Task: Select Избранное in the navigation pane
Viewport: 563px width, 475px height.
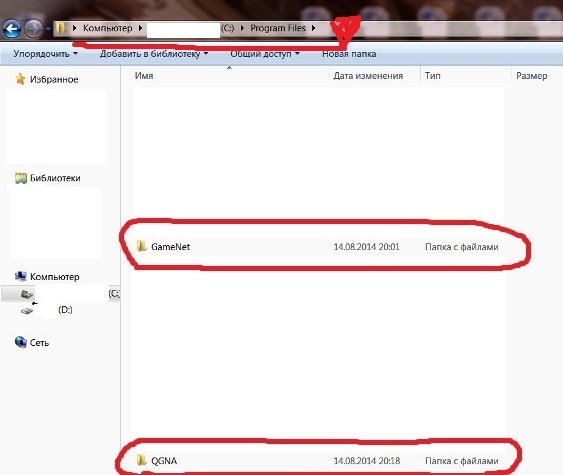Action: tap(54, 79)
